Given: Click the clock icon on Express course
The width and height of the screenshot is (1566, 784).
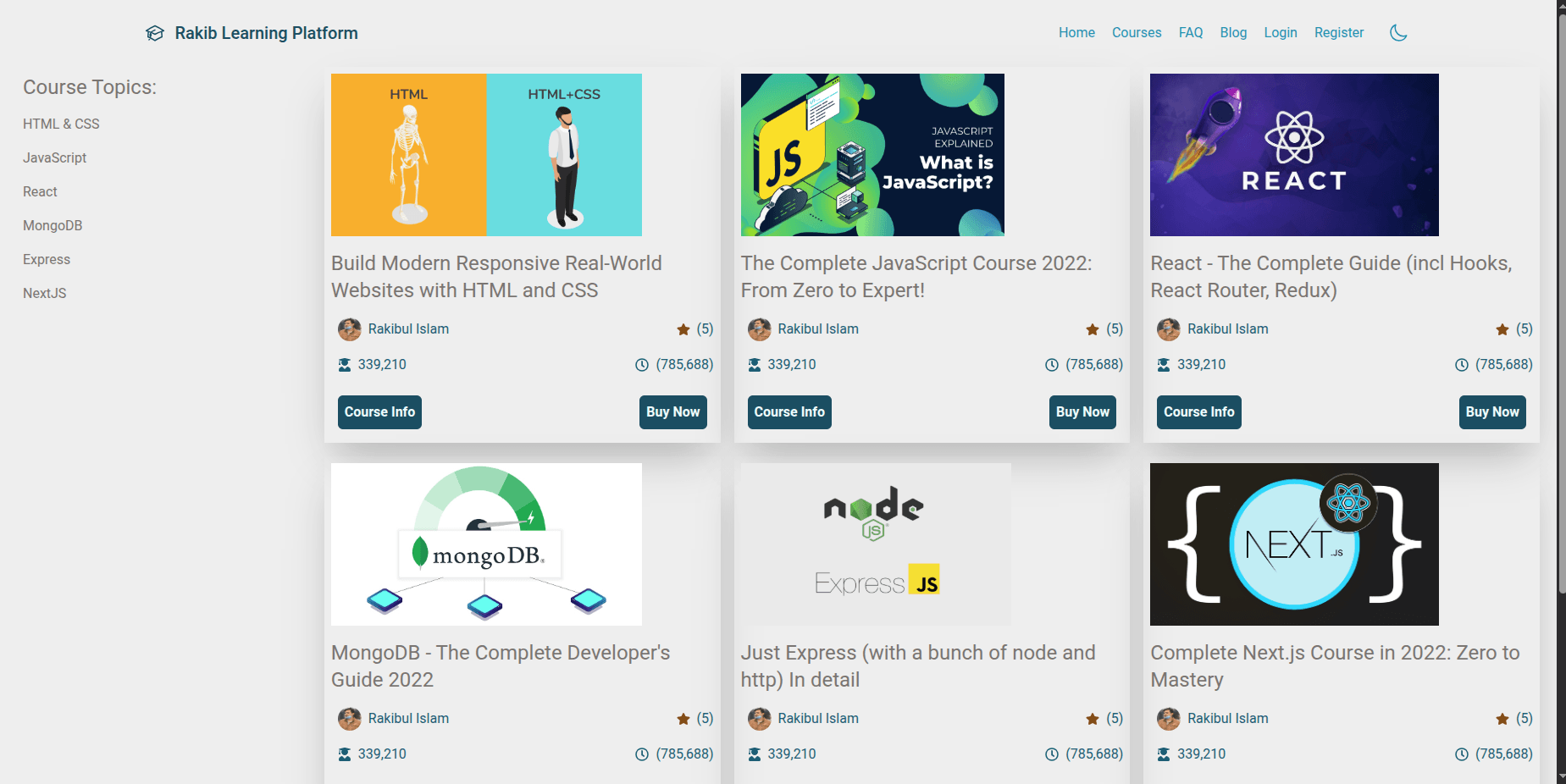Looking at the screenshot, I should [1050, 754].
